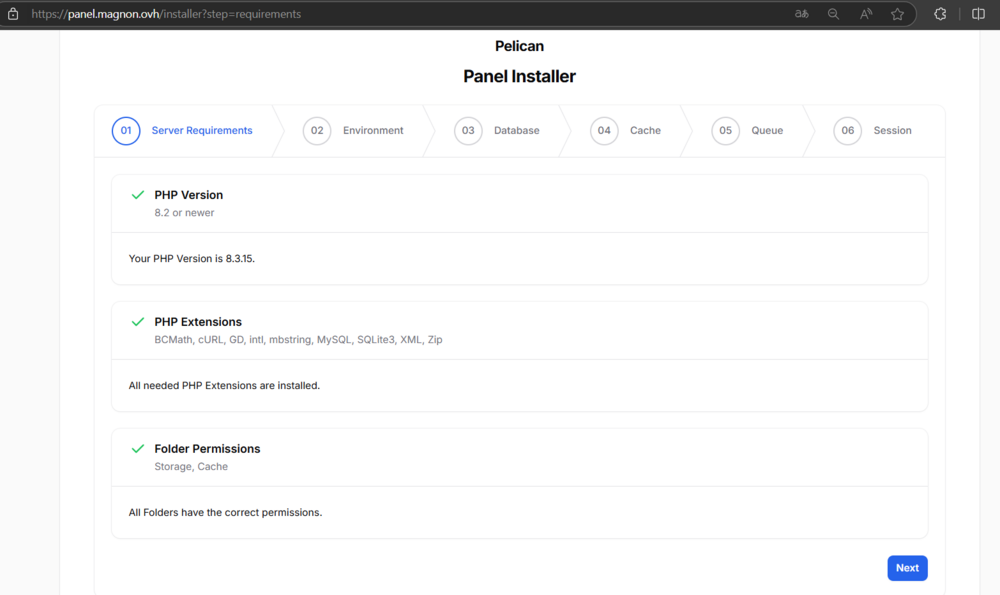Open the translate page icon
The image size is (1000, 595).
coord(802,13)
